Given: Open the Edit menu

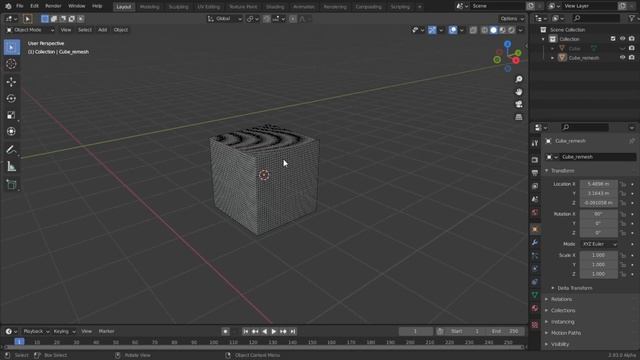Looking at the screenshot, I should (x=34, y=6).
